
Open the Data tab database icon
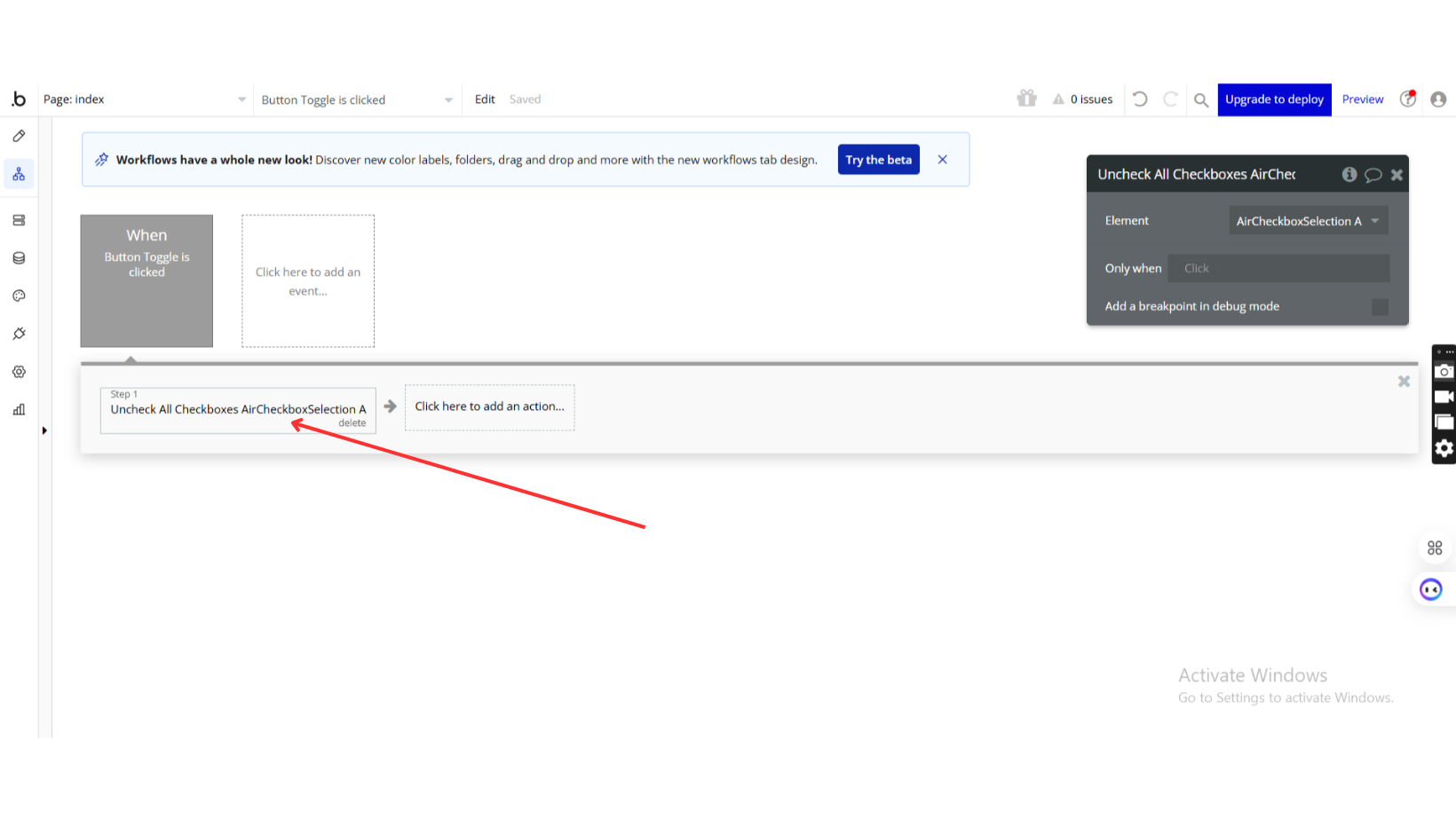click(x=19, y=258)
